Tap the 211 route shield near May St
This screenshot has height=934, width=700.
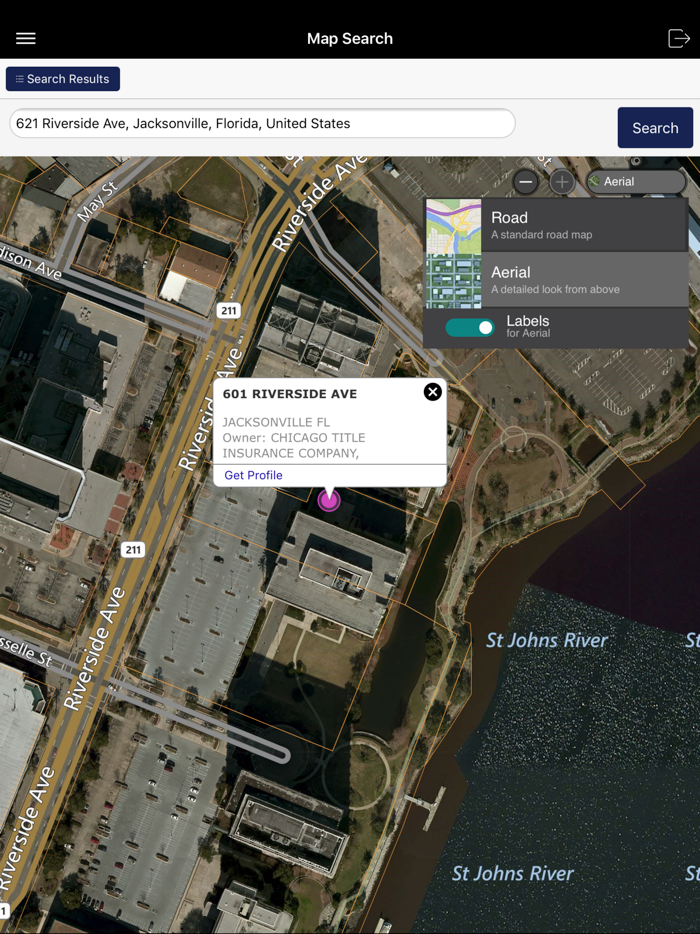pos(228,311)
